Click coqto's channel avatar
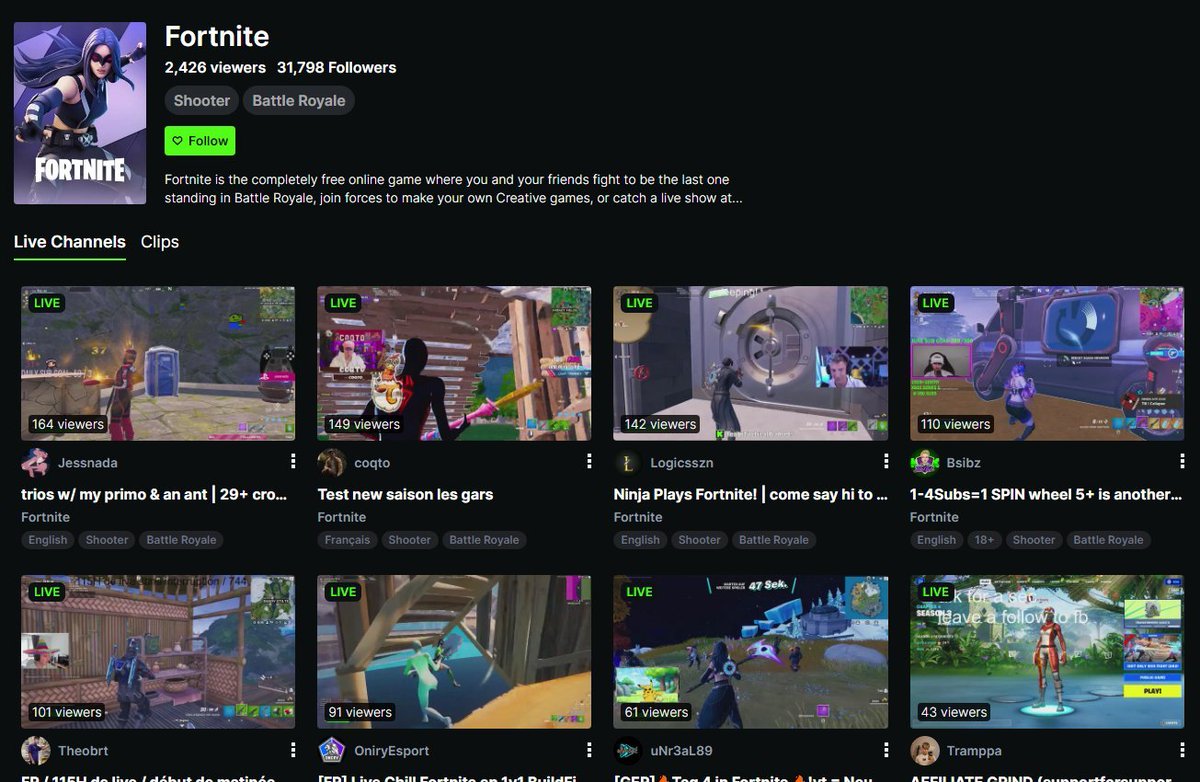This screenshot has width=1200, height=782. [x=332, y=463]
